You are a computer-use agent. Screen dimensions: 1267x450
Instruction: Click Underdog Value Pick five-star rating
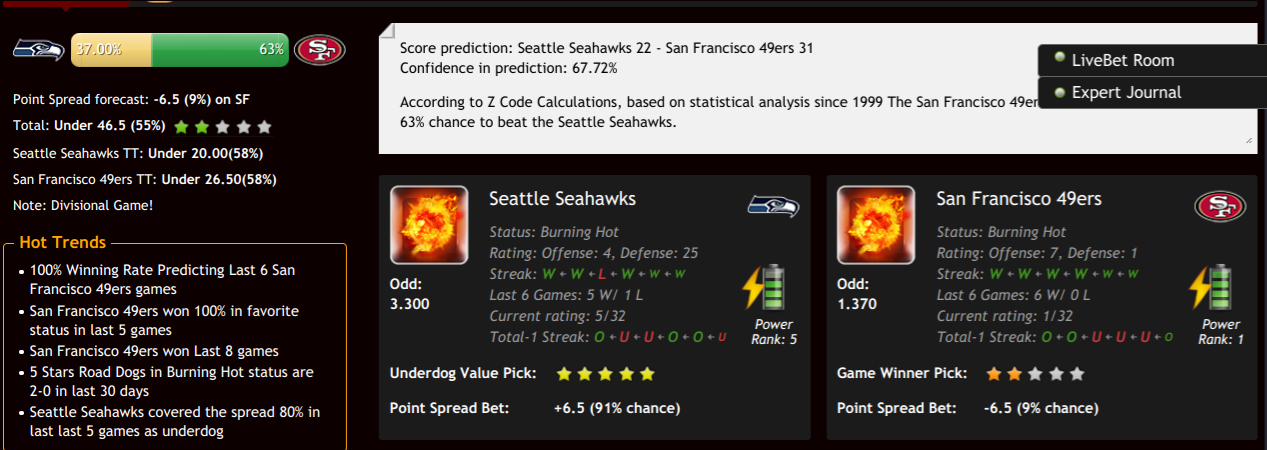pos(605,374)
